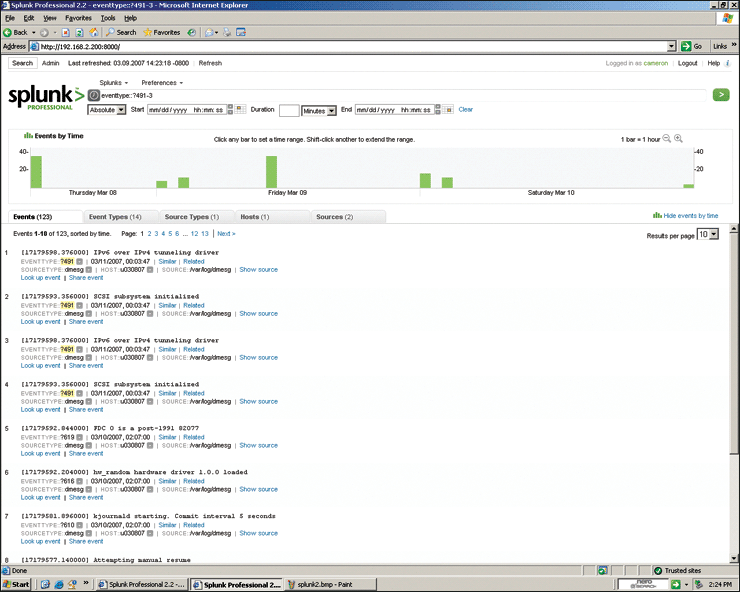
Task: Open the Back button history dropdown arrow
Action: pyautogui.click(x=34, y=33)
